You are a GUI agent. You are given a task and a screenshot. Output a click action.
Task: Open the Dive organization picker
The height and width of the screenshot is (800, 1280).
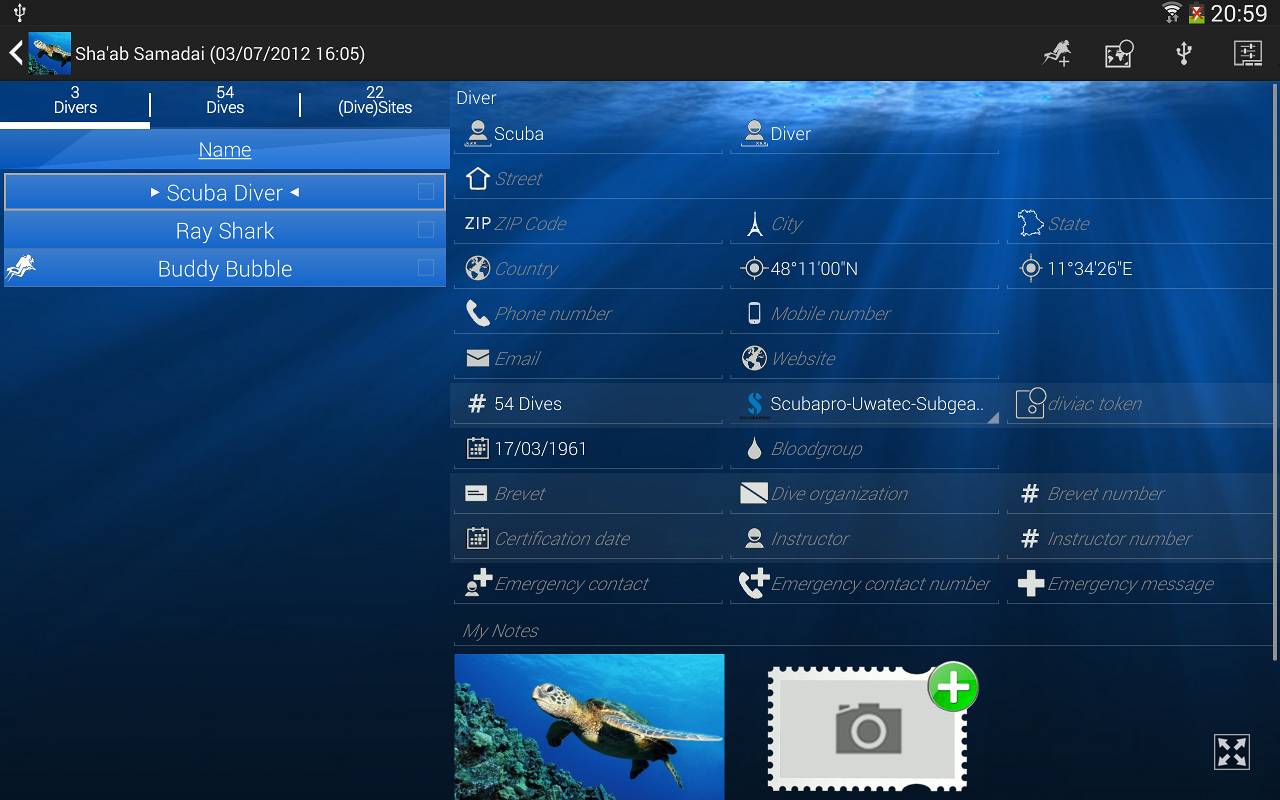tap(865, 493)
